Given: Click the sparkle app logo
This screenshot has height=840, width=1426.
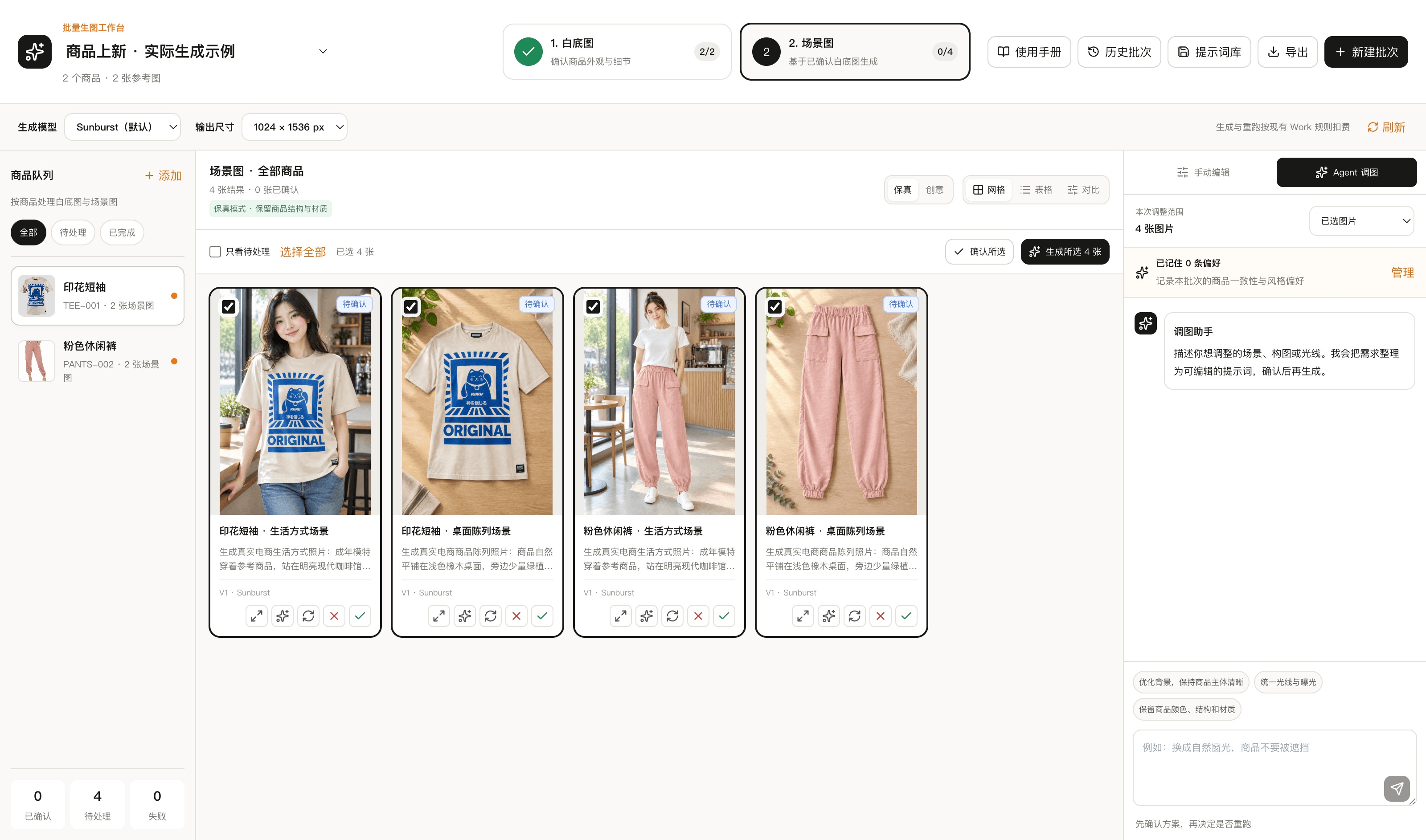Looking at the screenshot, I should coord(35,52).
